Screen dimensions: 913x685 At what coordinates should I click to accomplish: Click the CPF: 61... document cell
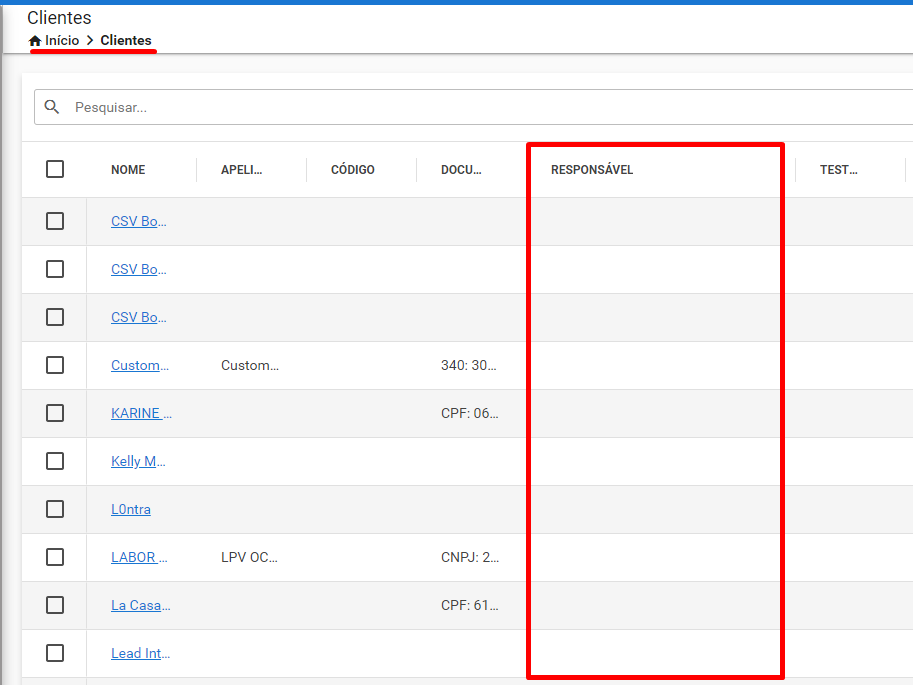[x=470, y=606]
